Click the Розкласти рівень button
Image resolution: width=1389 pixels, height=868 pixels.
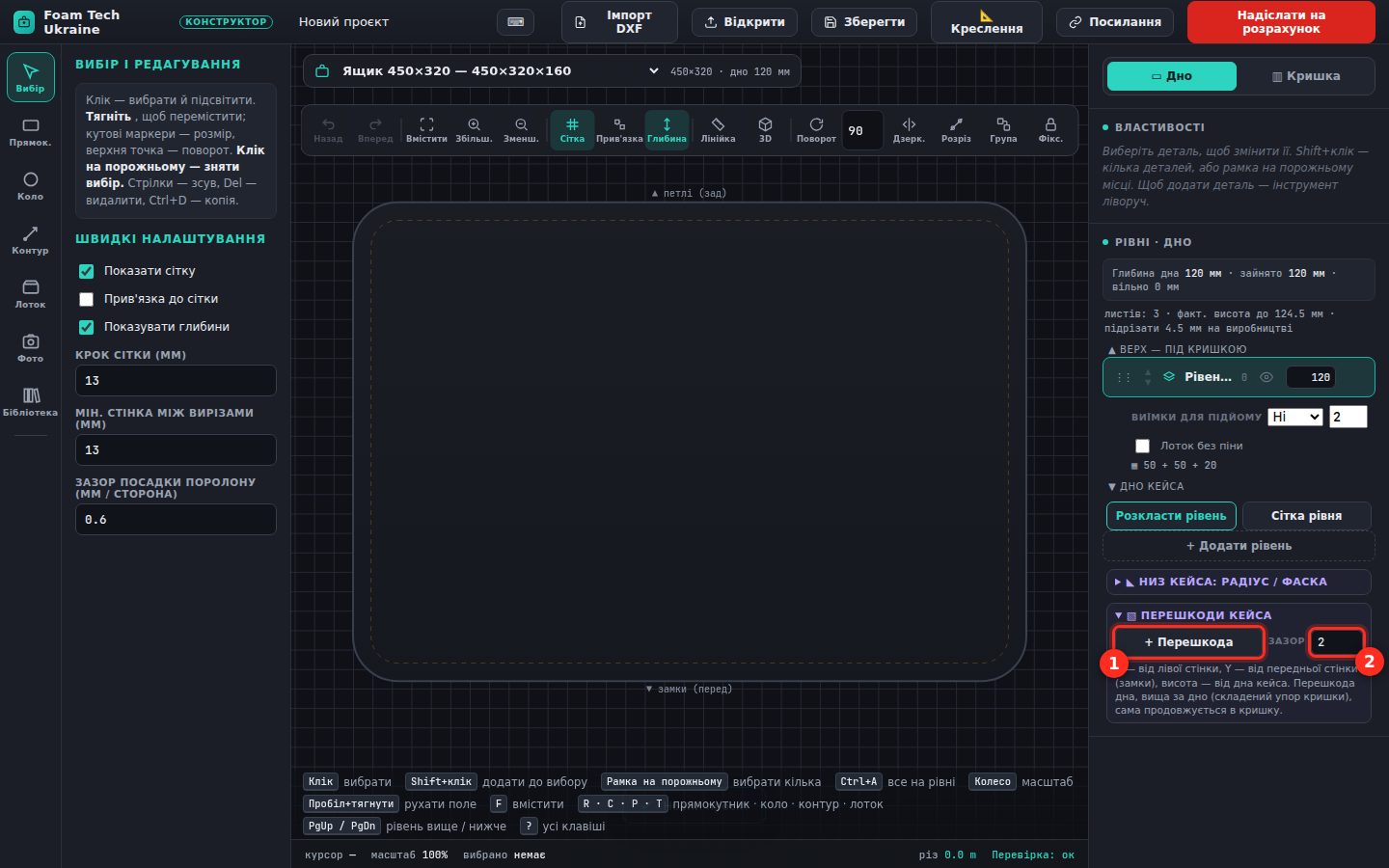click(1171, 516)
